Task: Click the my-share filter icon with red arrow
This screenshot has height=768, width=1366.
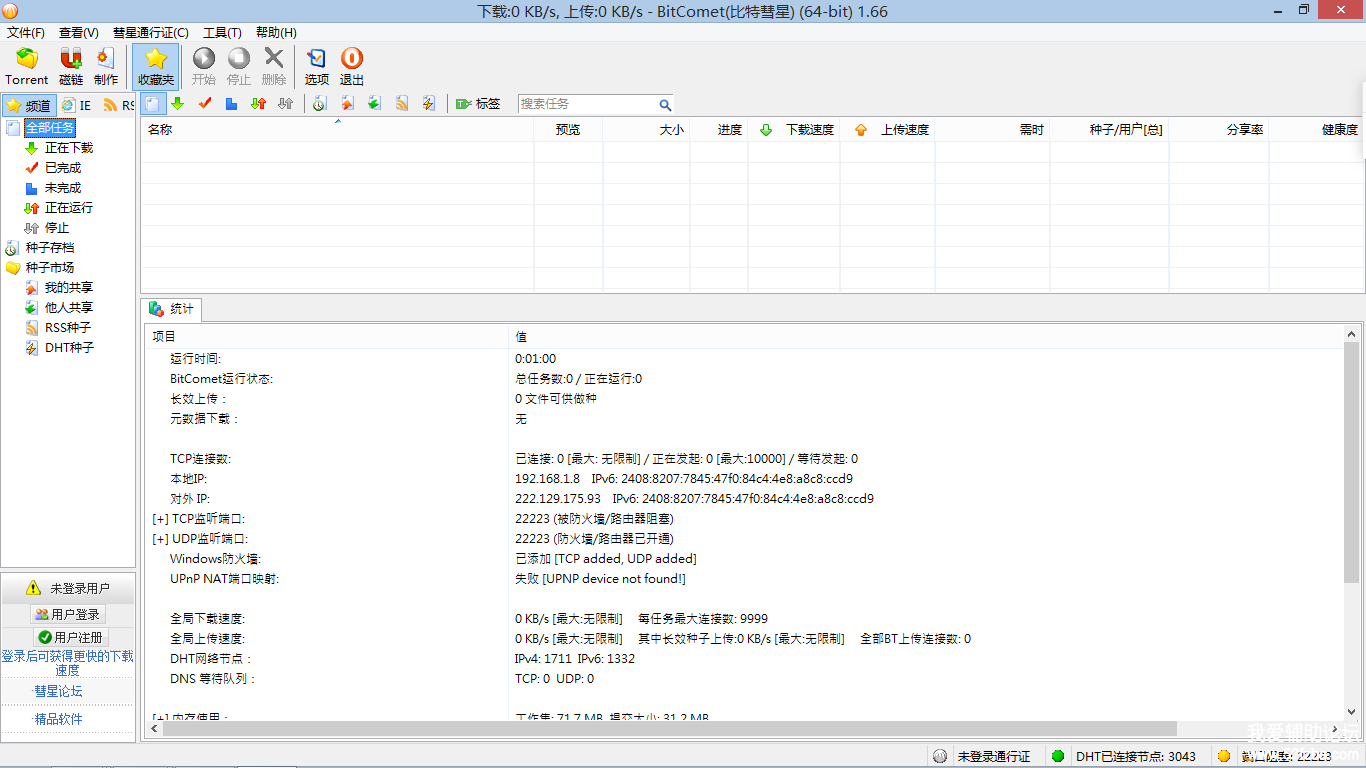Action: tap(347, 104)
